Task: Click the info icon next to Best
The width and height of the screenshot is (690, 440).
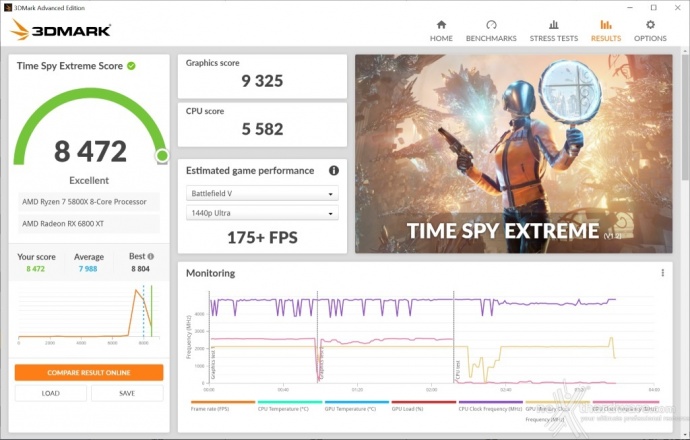Action: click(x=150, y=256)
